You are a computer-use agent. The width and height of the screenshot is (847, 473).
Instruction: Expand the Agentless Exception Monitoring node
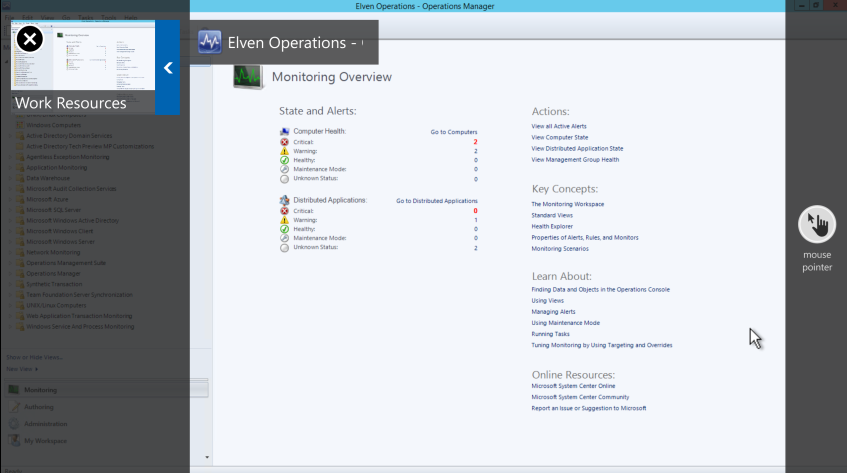point(10,157)
